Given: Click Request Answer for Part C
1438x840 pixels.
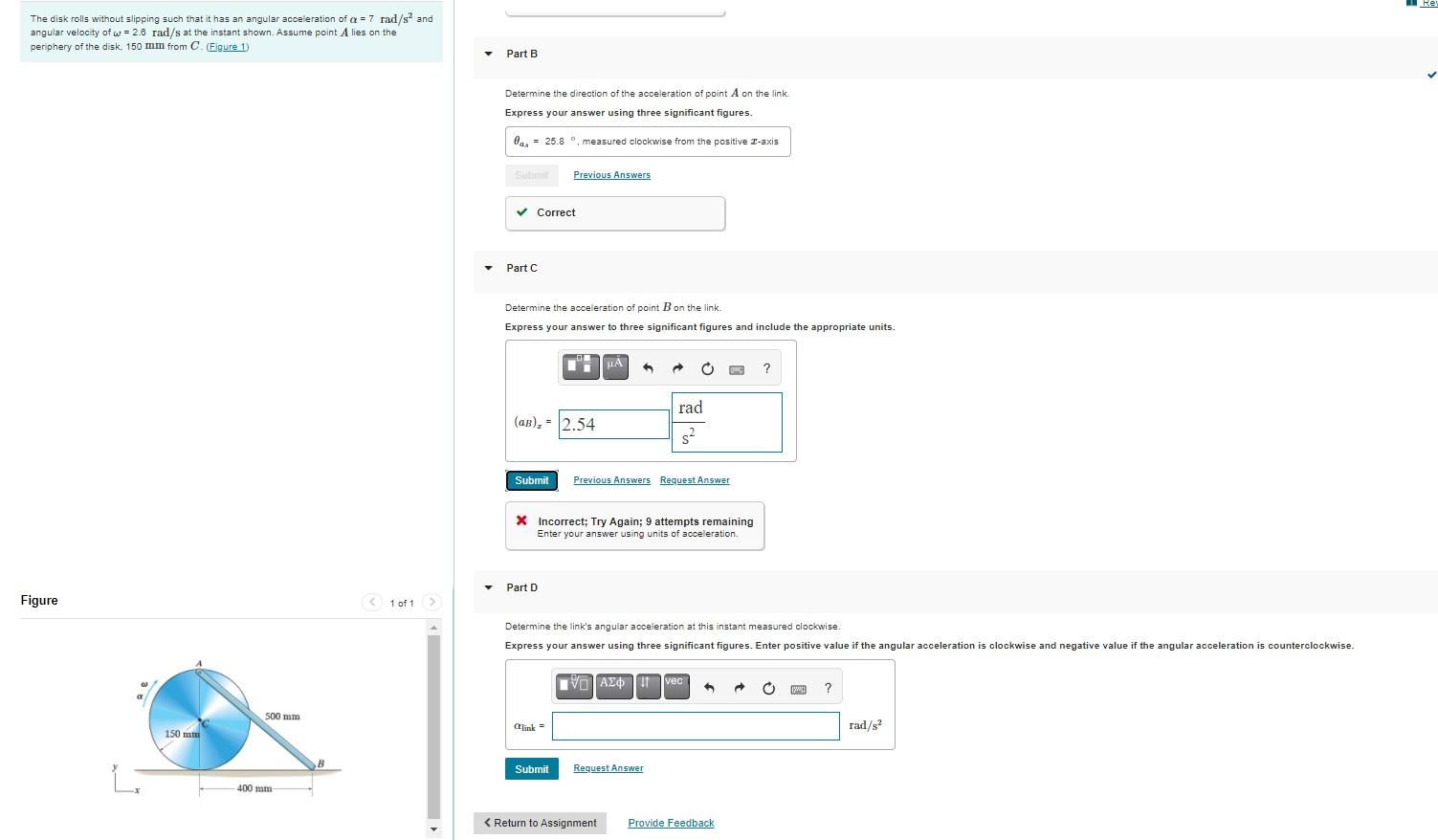Looking at the screenshot, I should [695, 480].
